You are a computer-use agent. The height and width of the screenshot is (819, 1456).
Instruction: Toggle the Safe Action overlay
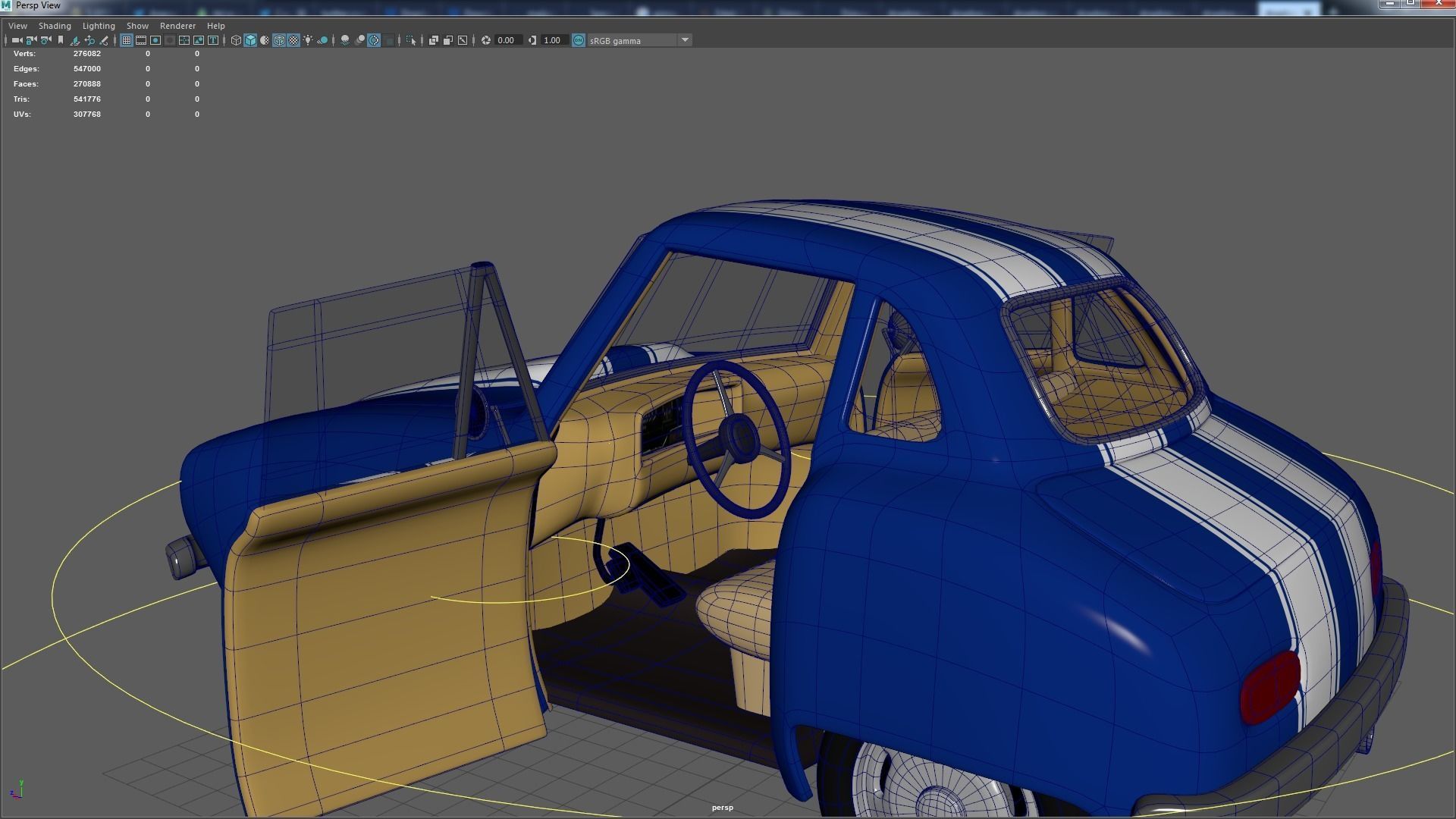199,40
